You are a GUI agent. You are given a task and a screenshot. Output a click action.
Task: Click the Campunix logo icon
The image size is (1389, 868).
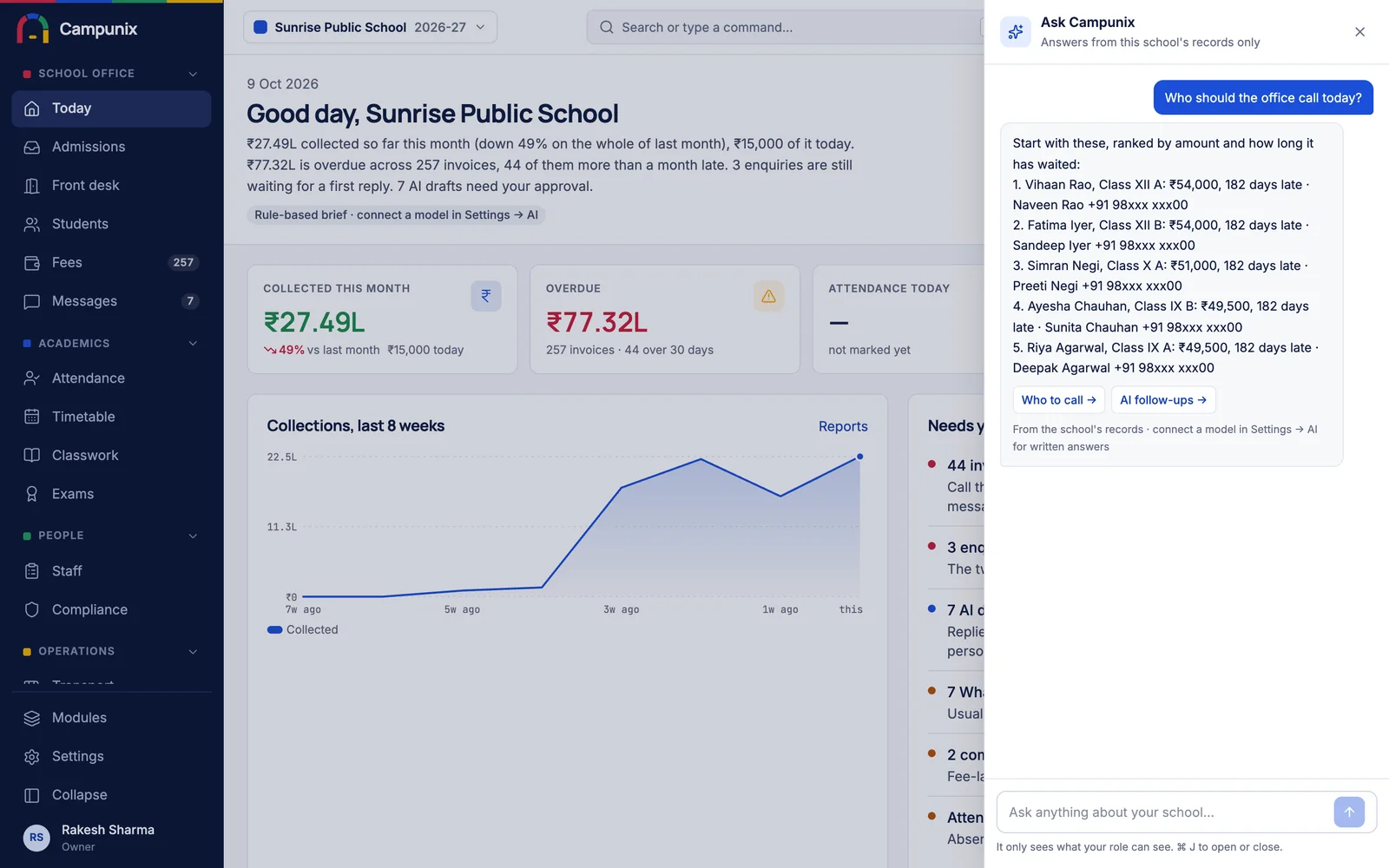click(x=33, y=29)
